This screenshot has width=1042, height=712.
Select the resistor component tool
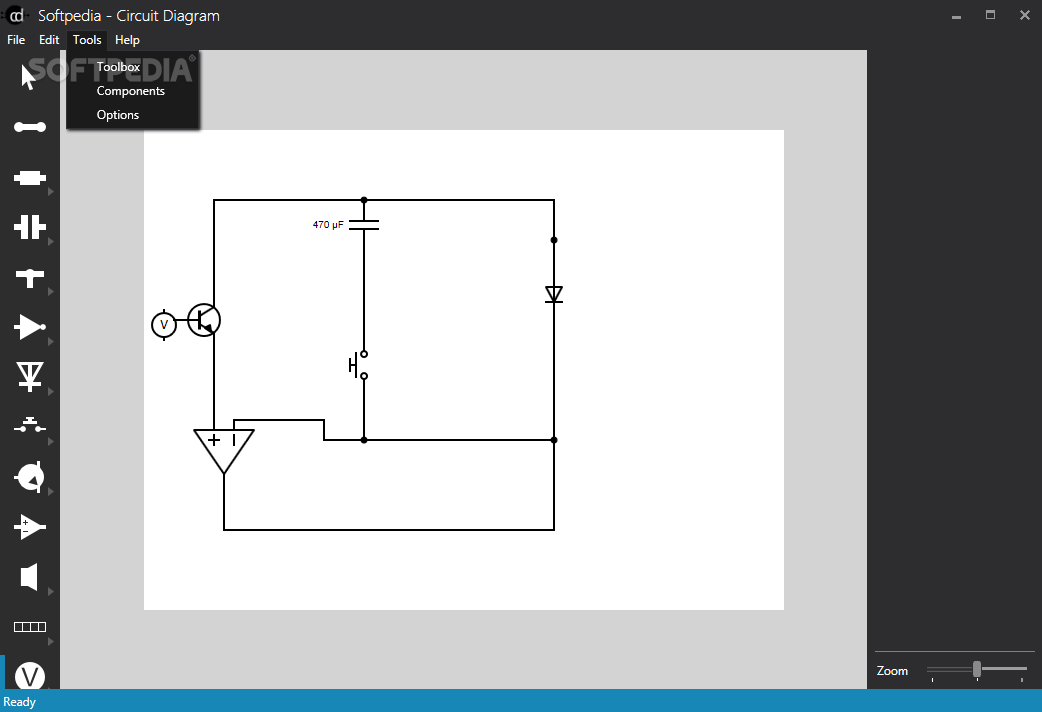point(30,178)
